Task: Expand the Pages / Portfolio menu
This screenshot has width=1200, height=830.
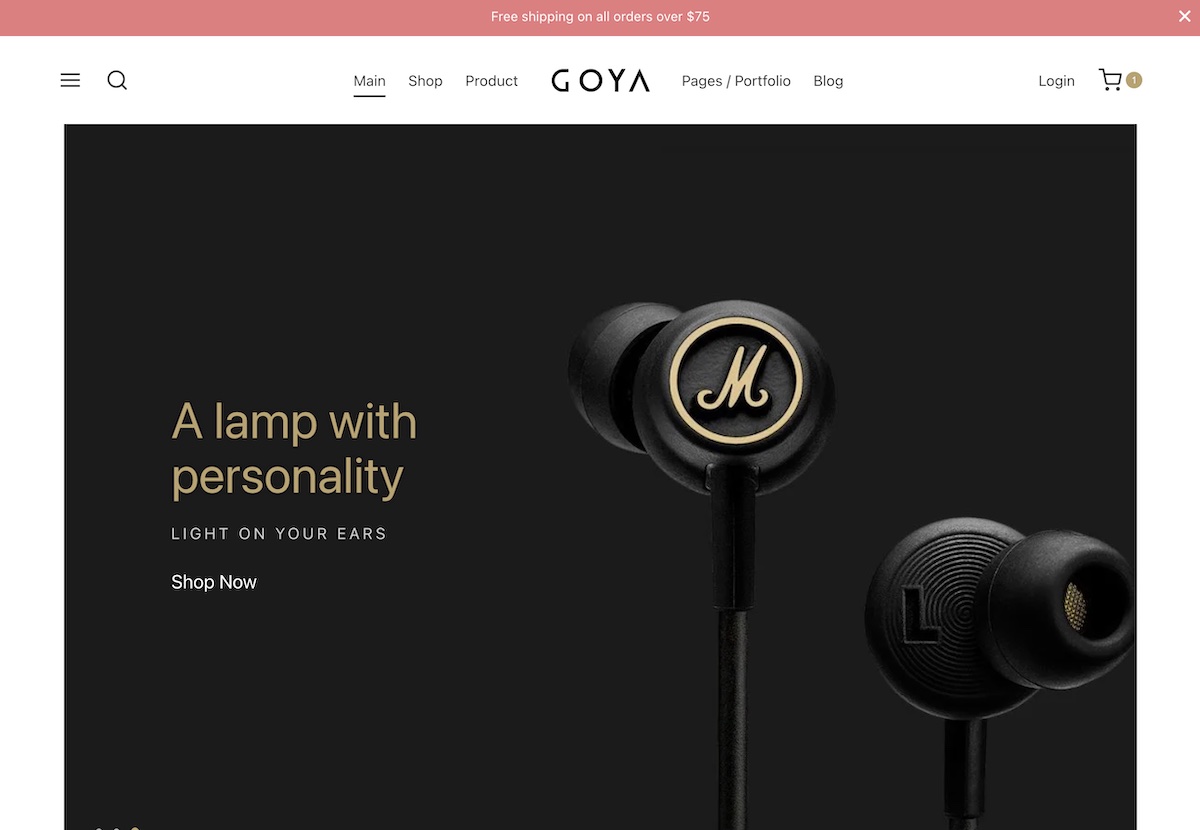Action: click(x=736, y=81)
